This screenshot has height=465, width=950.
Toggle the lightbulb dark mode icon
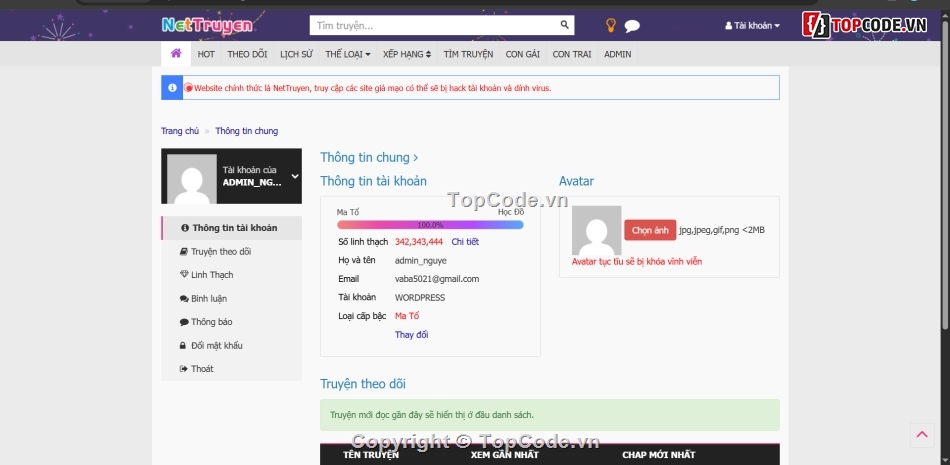coord(611,25)
